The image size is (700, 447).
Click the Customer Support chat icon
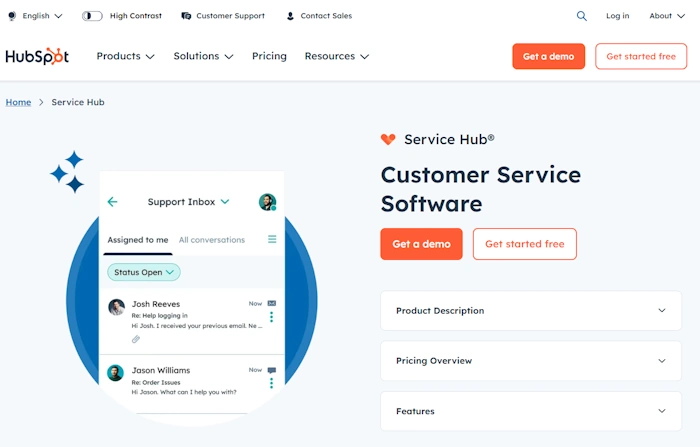[x=186, y=16]
